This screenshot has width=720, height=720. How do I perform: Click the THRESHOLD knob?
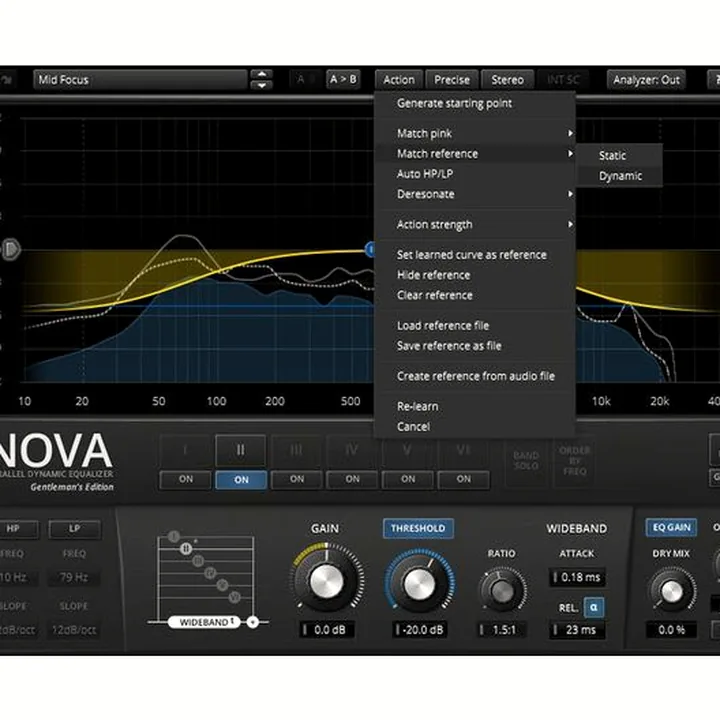419,584
